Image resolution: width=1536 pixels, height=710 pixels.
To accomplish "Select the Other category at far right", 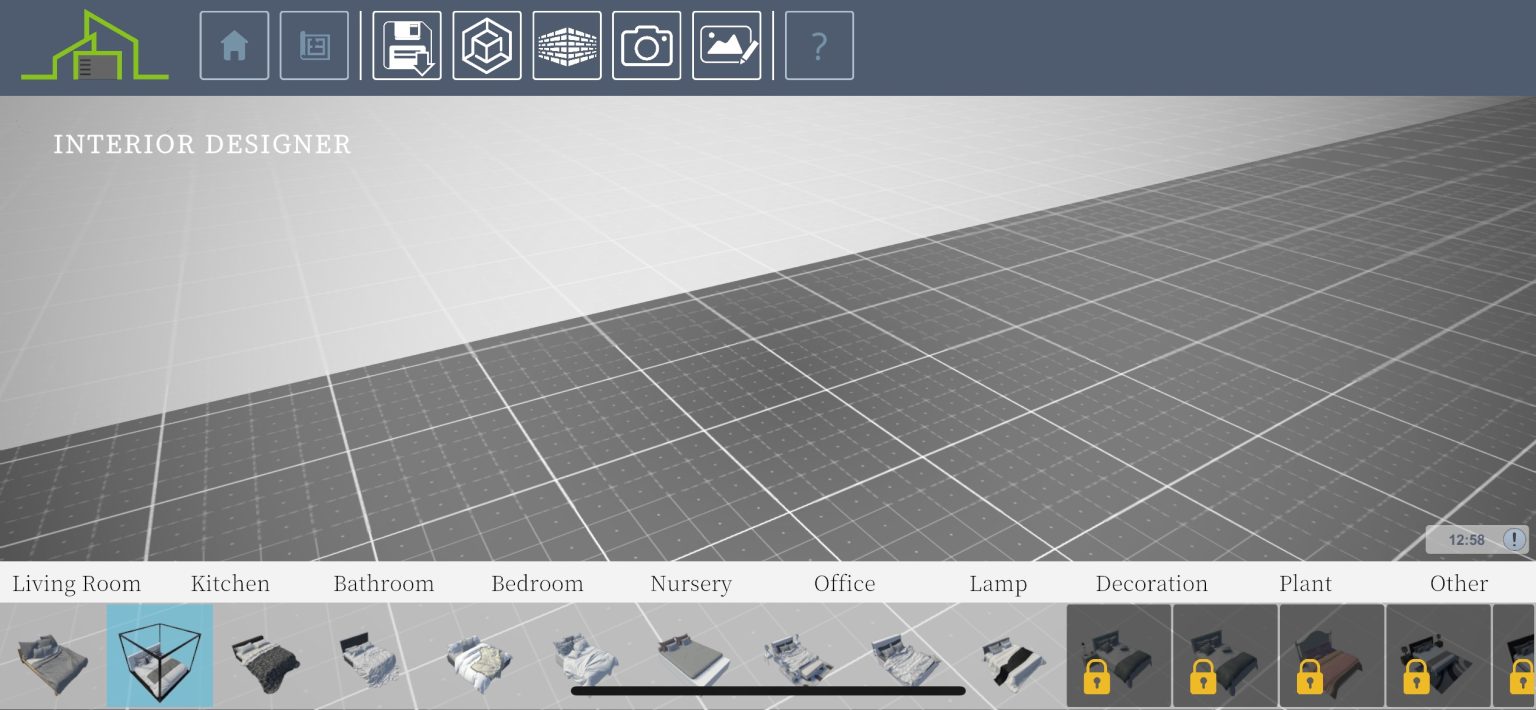I will (x=1459, y=583).
